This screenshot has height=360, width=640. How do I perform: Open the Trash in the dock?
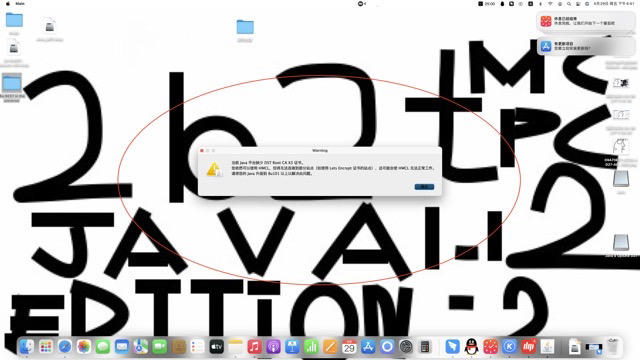tap(613, 347)
